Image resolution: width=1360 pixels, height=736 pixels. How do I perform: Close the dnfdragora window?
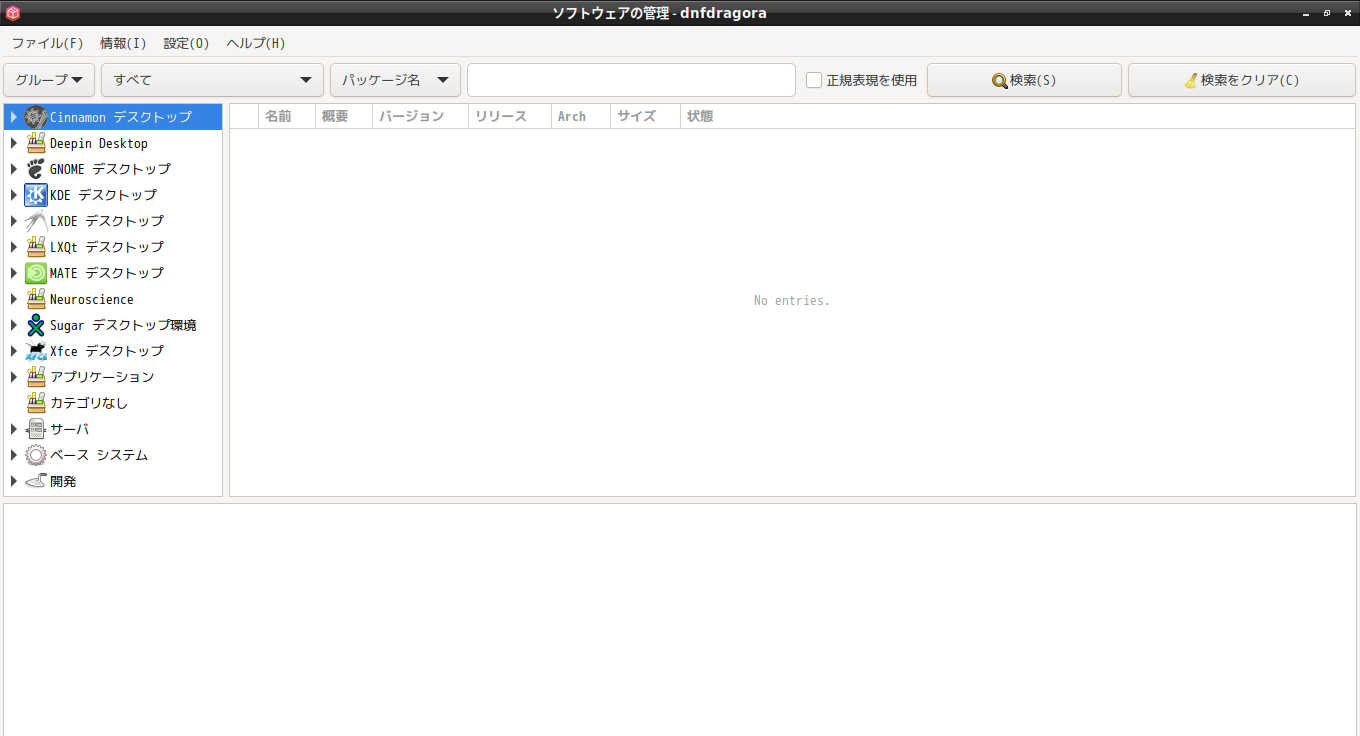[1347, 13]
